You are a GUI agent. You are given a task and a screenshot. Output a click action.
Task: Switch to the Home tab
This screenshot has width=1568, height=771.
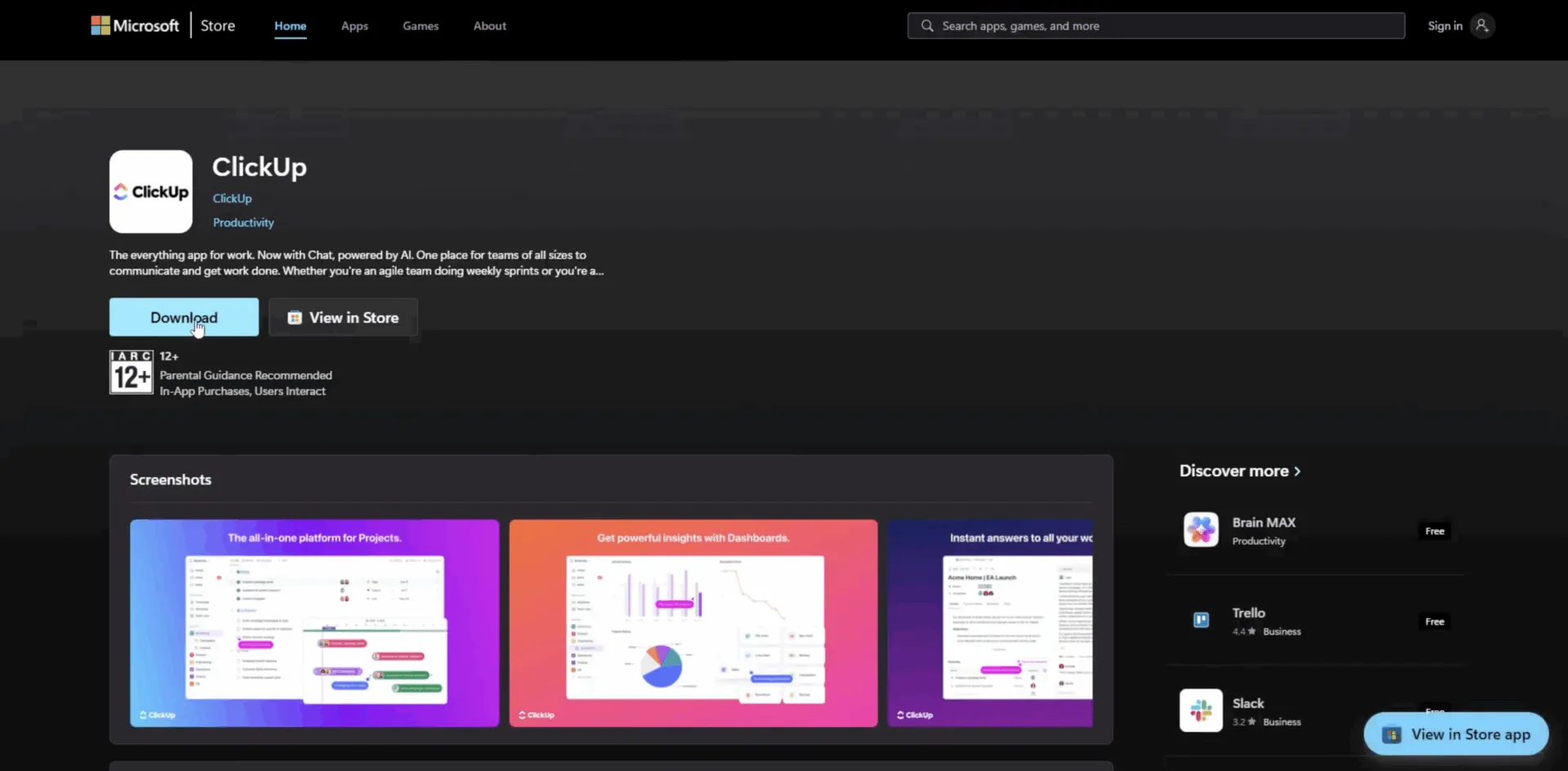[290, 26]
